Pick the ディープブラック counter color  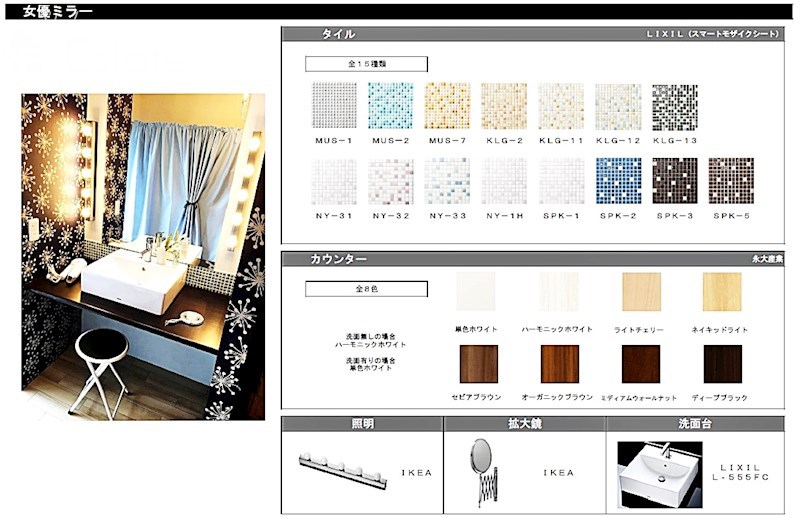click(723, 364)
